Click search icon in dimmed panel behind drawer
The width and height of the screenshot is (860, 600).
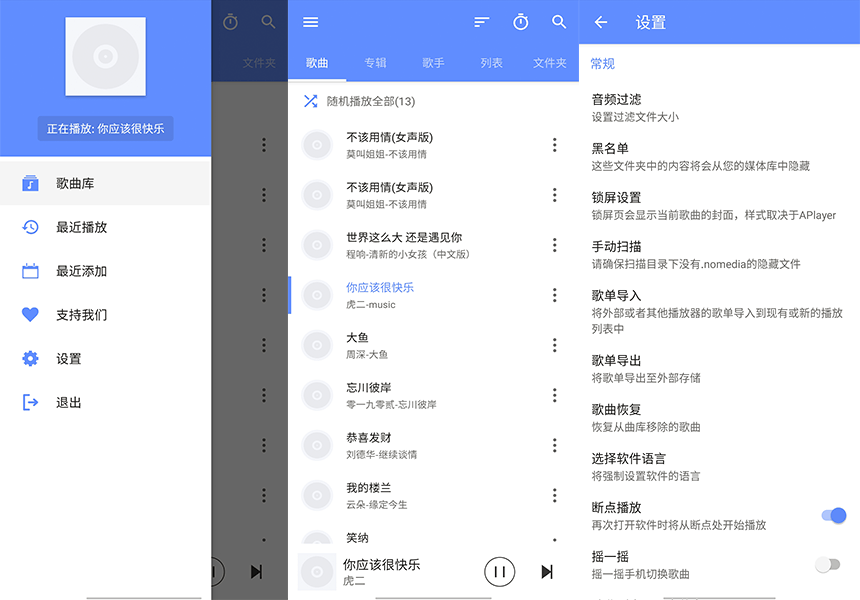[x=268, y=22]
